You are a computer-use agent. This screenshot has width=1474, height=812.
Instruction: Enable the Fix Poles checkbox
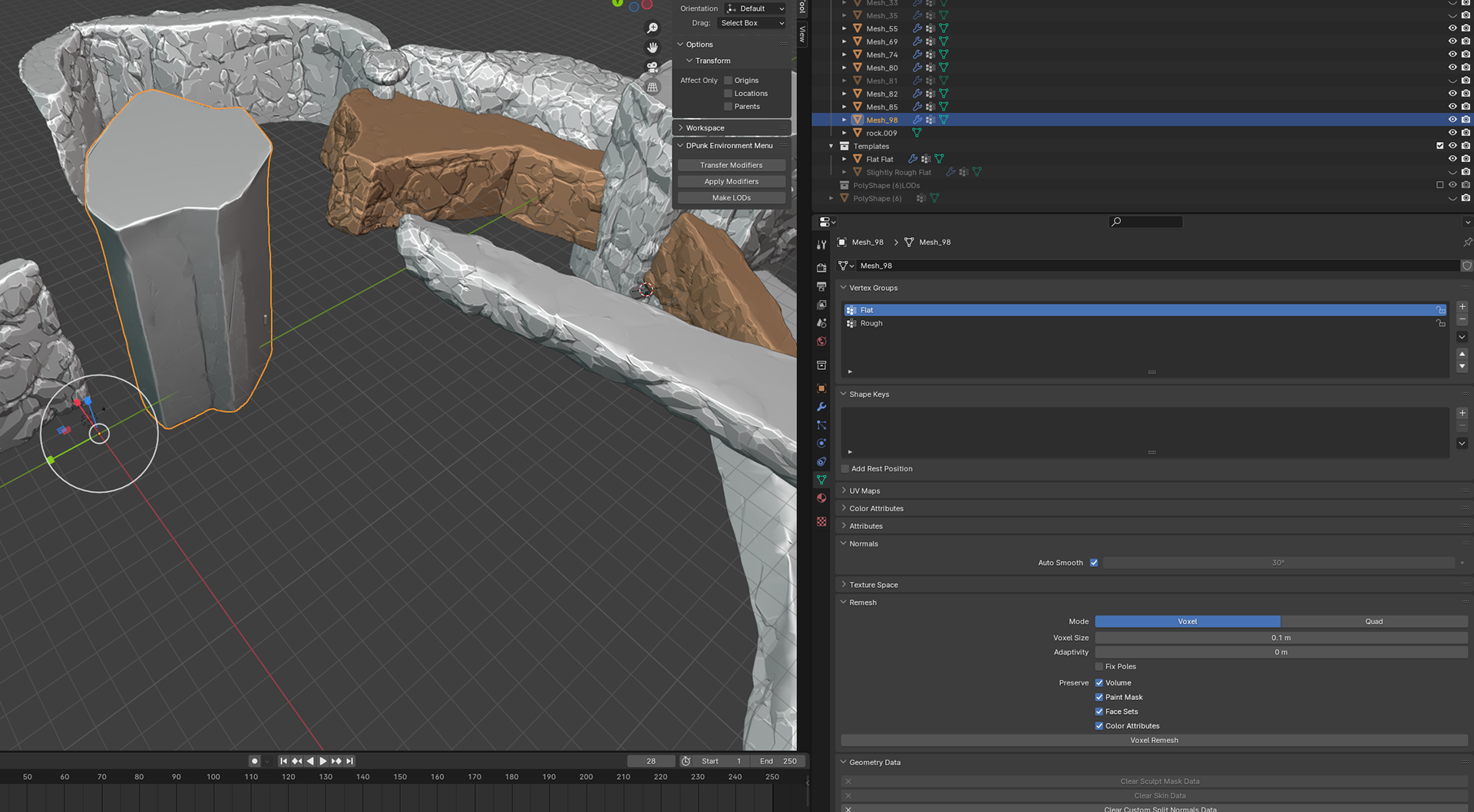click(1099, 667)
